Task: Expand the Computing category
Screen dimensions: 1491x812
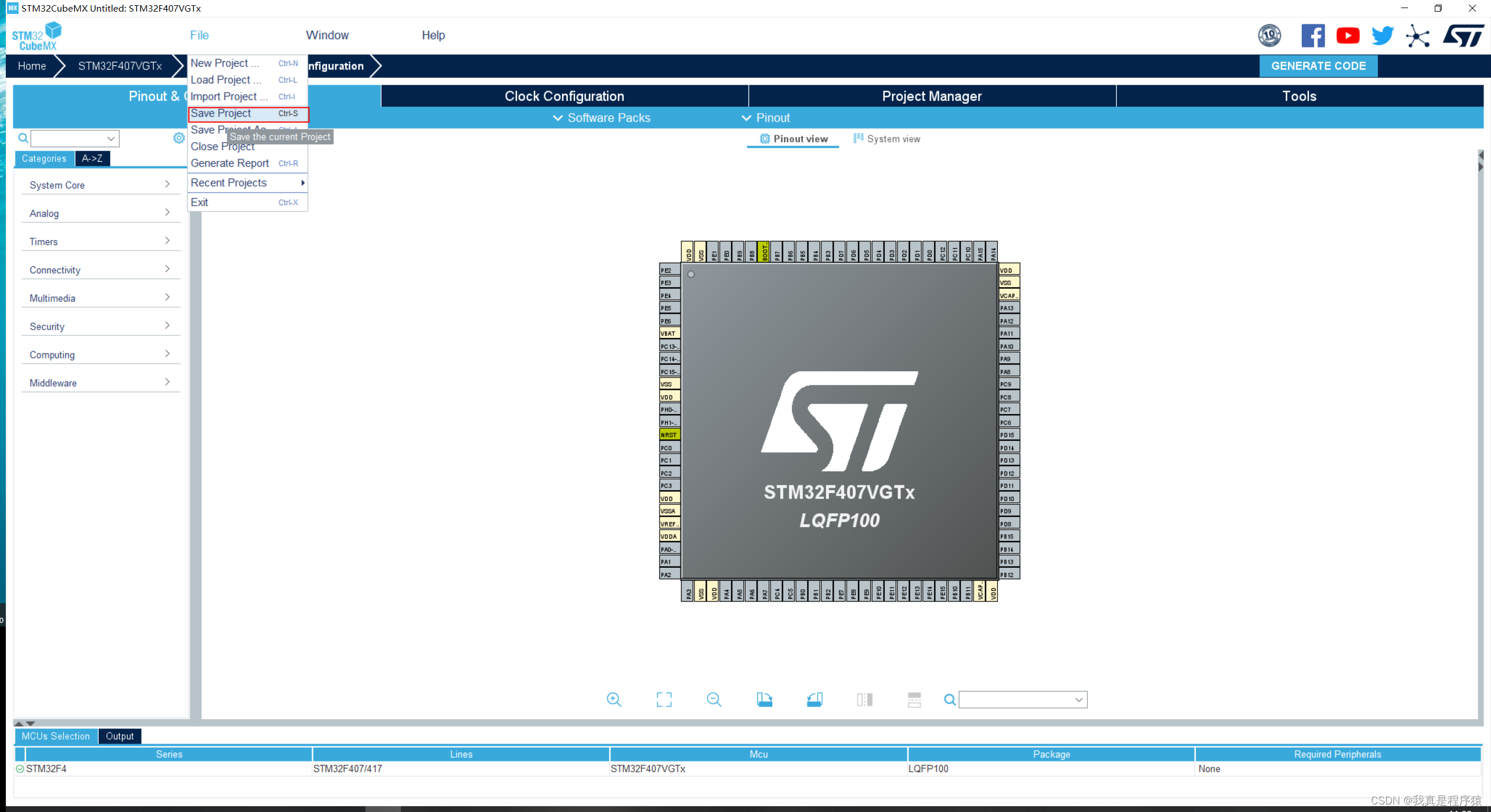Action: 101,354
